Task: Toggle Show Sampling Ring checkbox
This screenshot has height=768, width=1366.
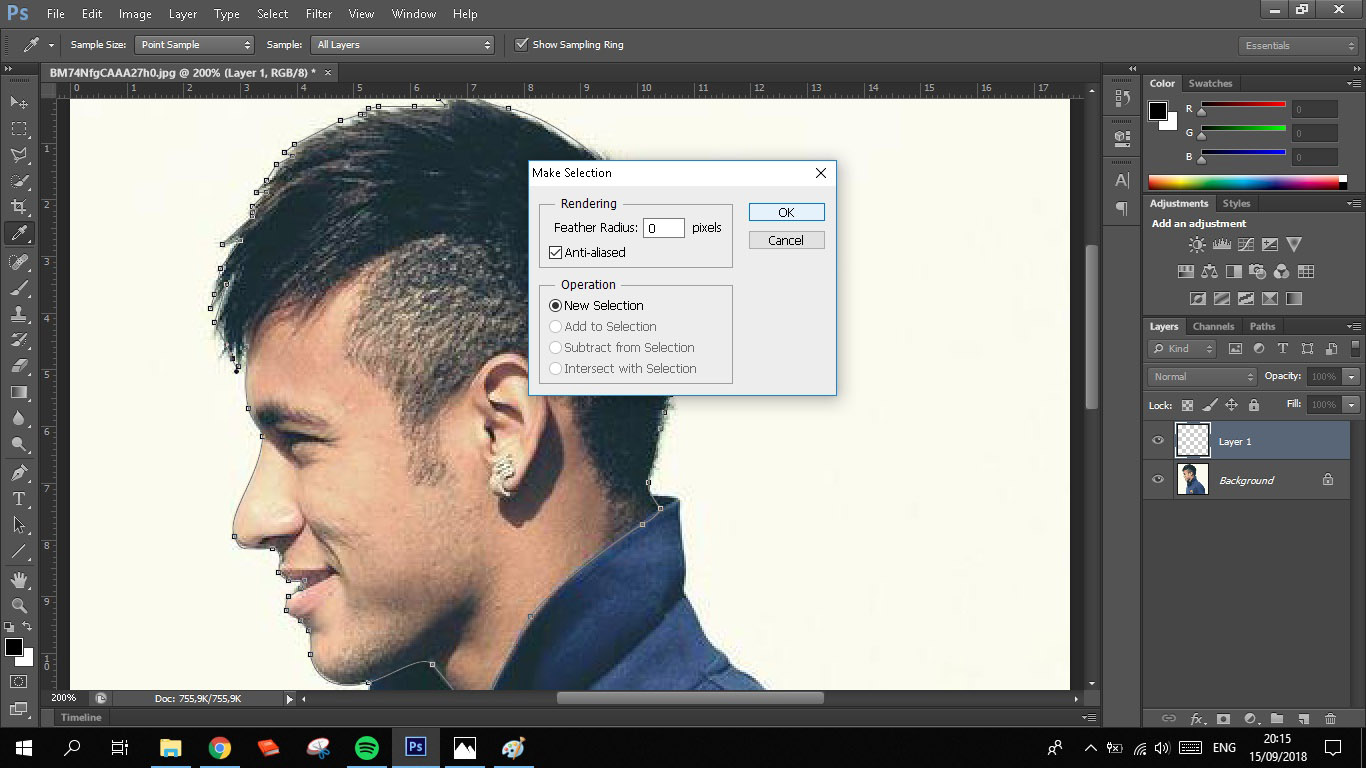Action: [x=521, y=45]
